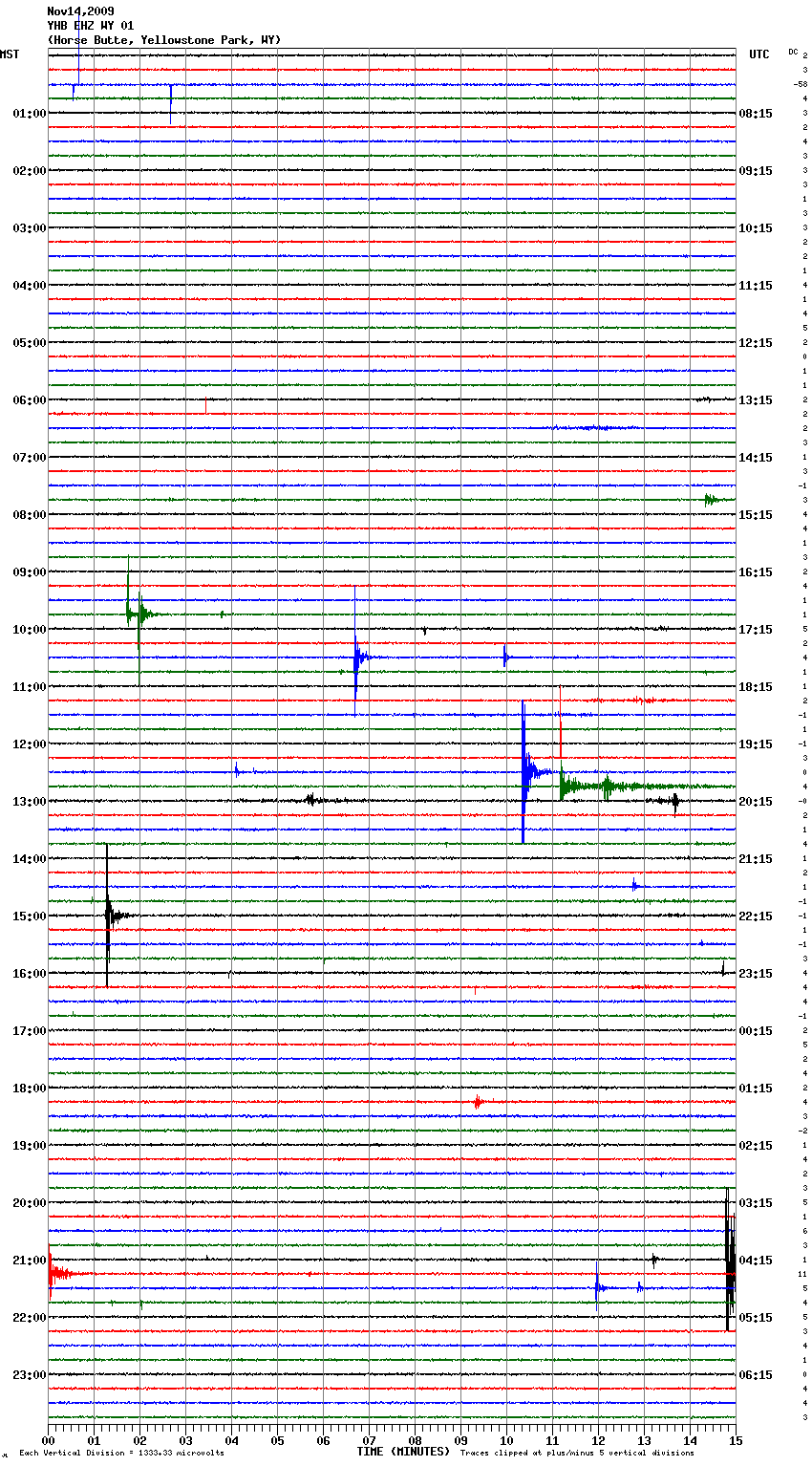This screenshot has height=1466, width=812.
Task: Click the "23:00" MST time label
Action: [29, 1375]
